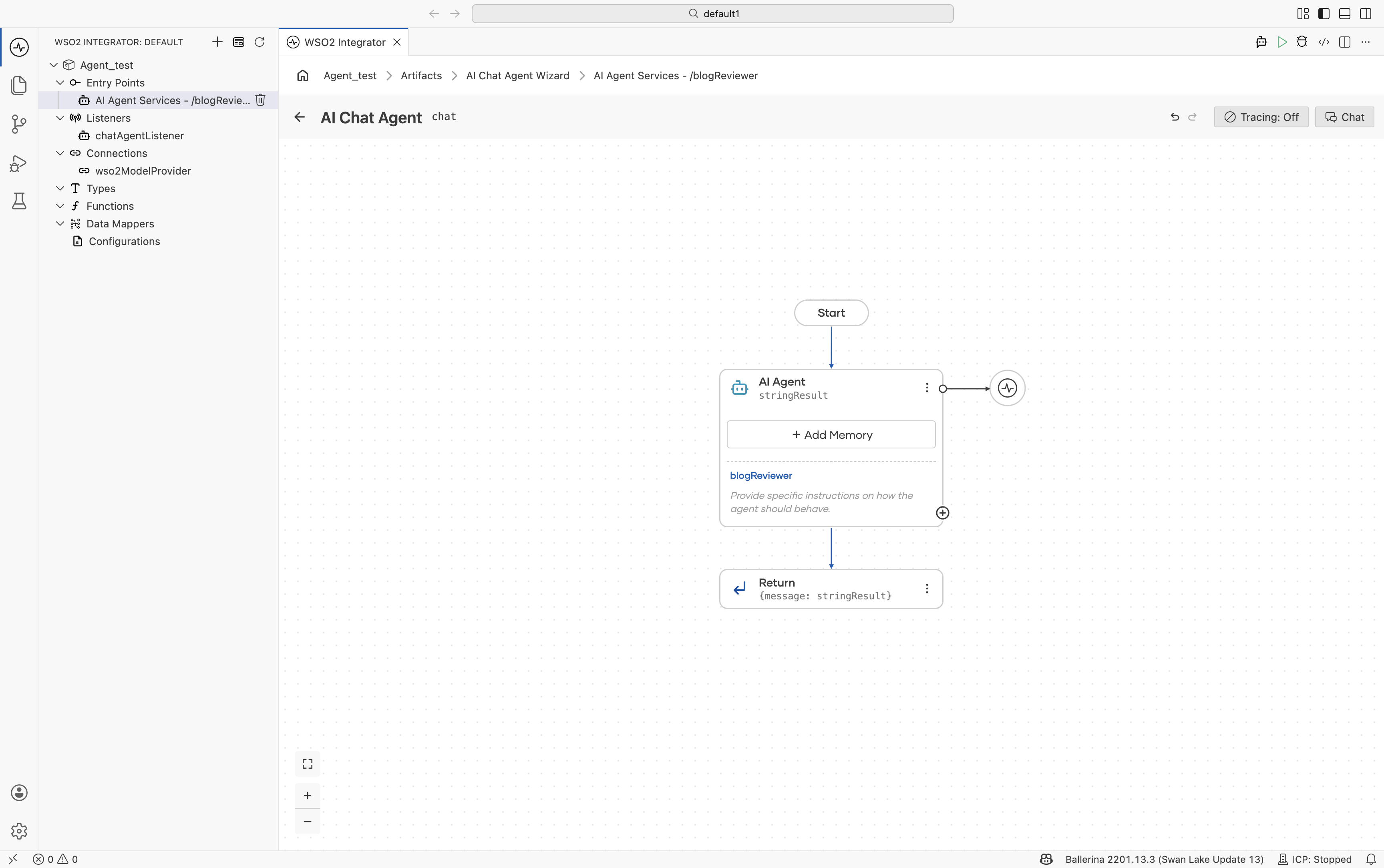
Task: Add a new artifact with the plus icon
Action: click(217, 42)
